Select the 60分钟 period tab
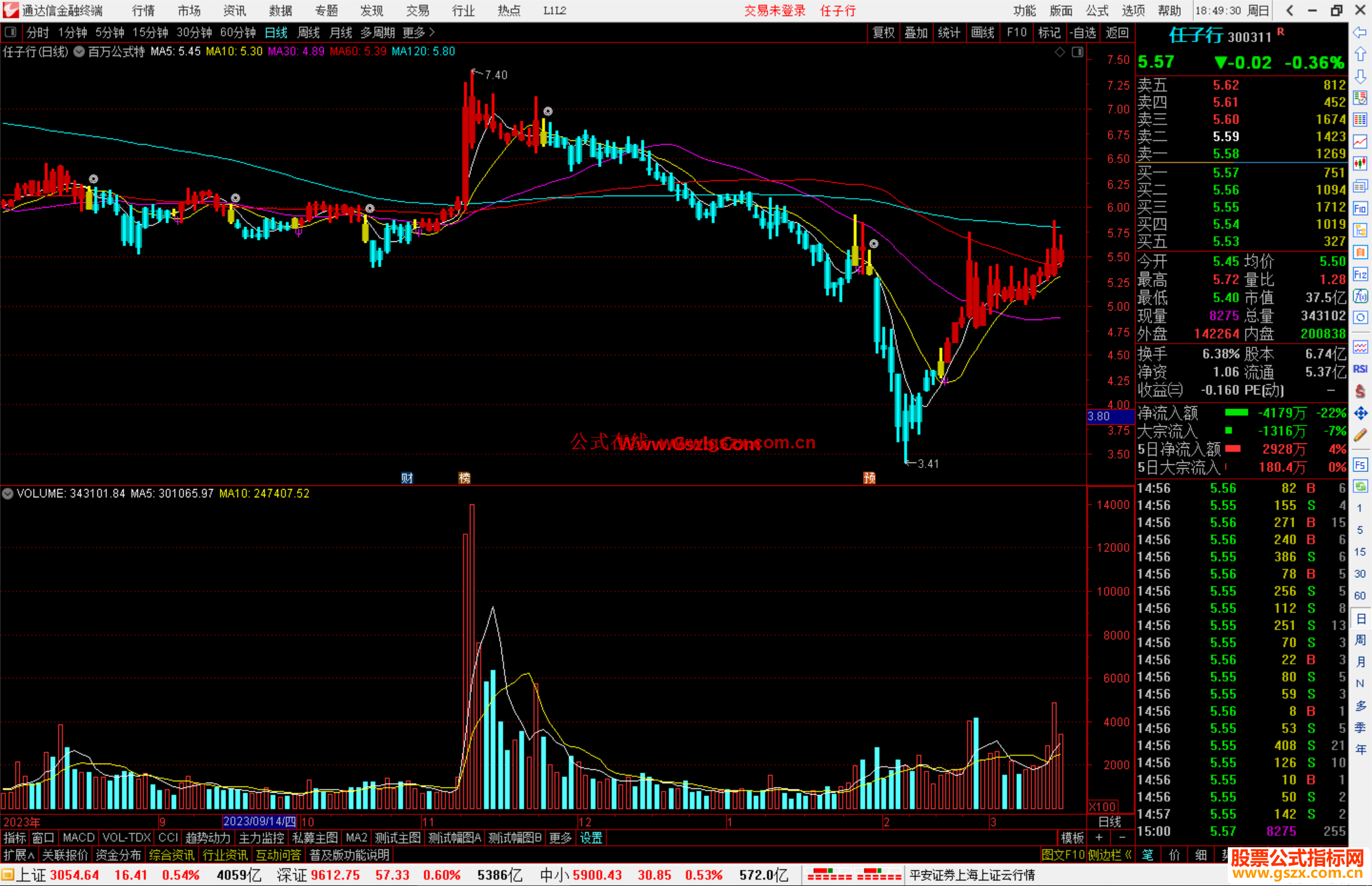Image resolution: width=1372 pixels, height=886 pixels. pyautogui.click(x=238, y=32)
